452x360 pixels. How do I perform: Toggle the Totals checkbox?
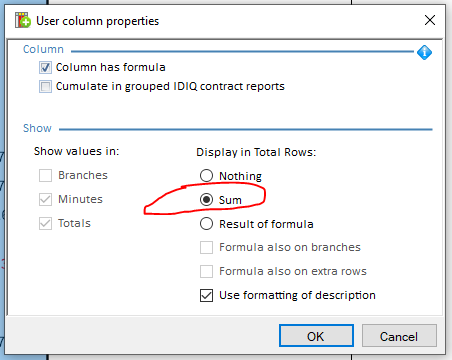point(45,223)
